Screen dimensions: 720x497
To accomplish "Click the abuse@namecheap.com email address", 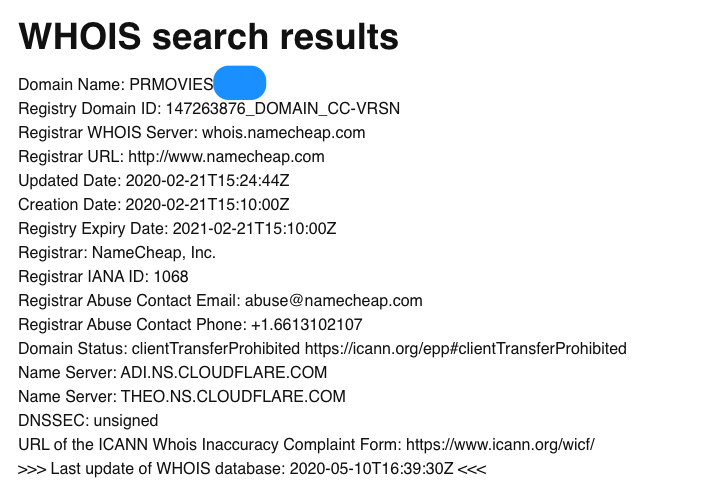I will coord(334,300).
